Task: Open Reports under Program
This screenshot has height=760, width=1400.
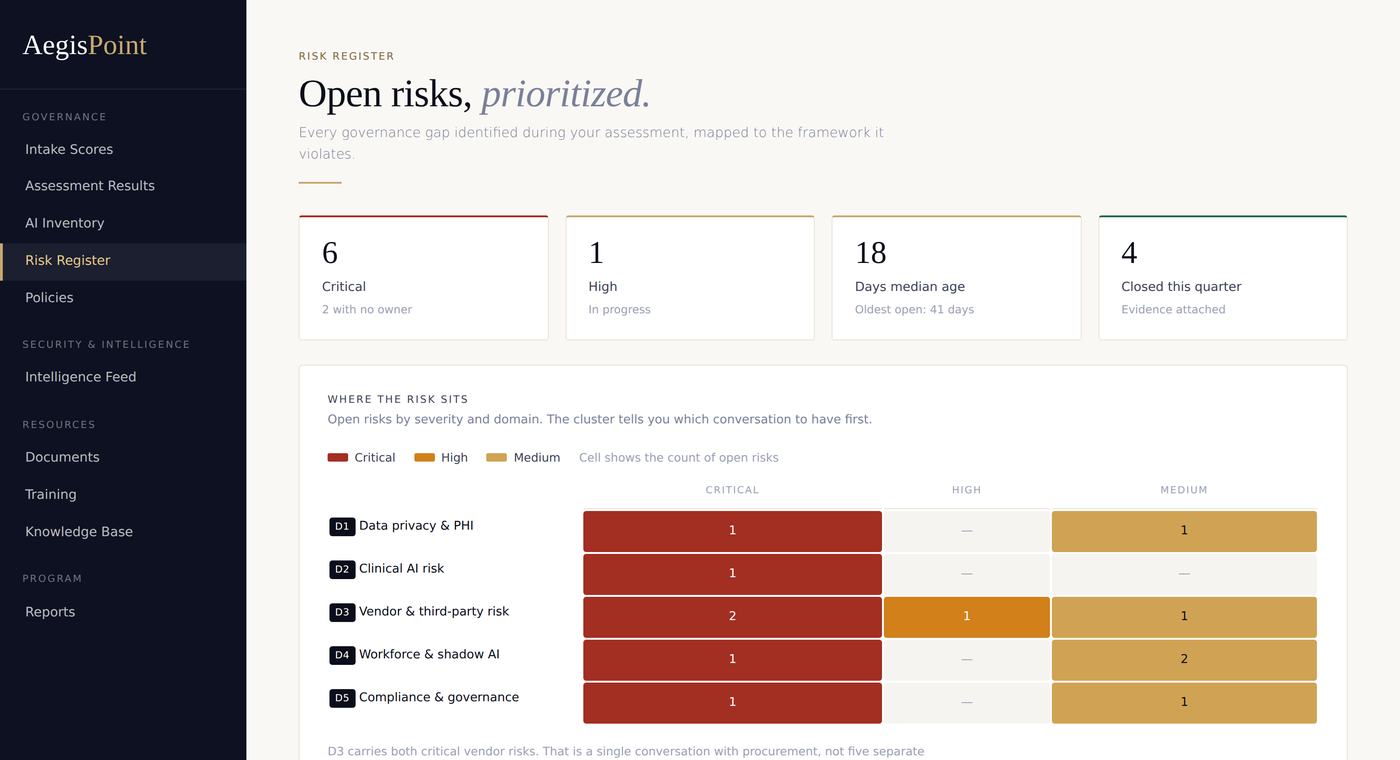Action: coord(123,612)
